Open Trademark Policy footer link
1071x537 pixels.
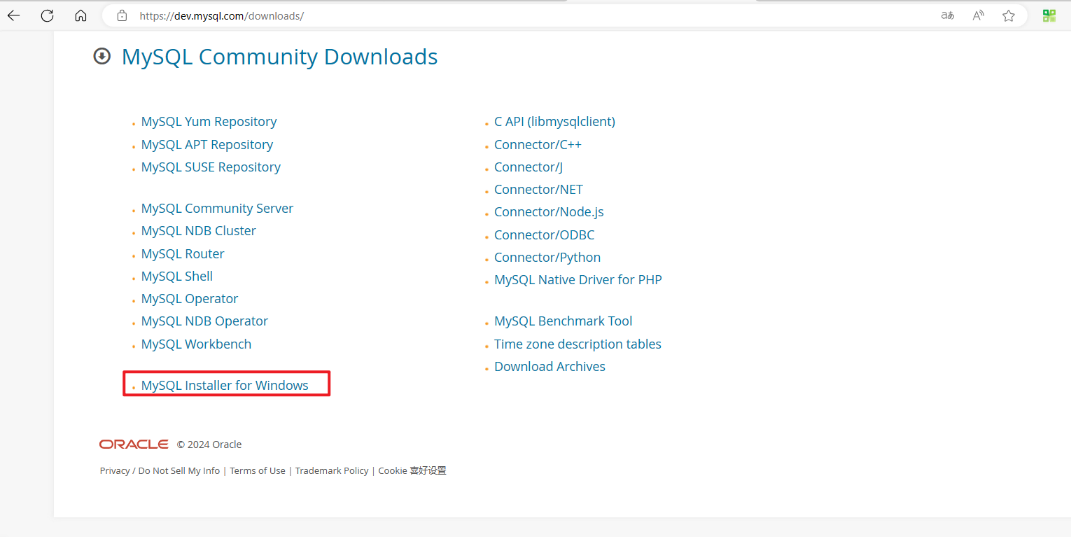(x=332, y=471)
